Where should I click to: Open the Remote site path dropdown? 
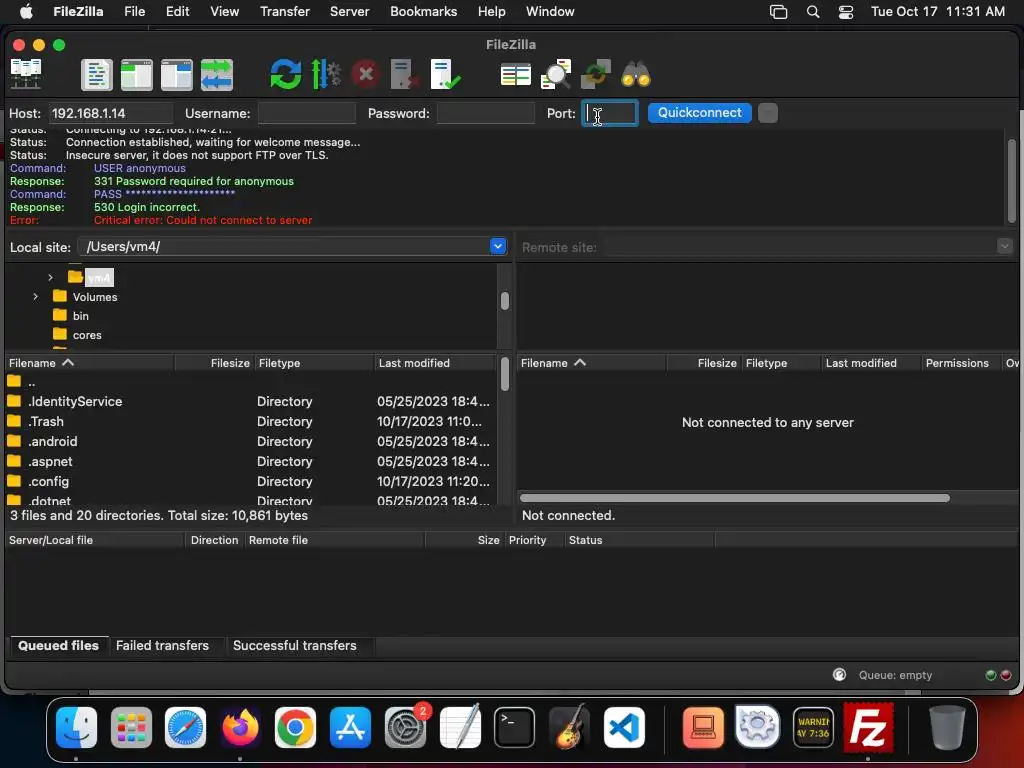pyautogui.click(x=1004, y=246)
